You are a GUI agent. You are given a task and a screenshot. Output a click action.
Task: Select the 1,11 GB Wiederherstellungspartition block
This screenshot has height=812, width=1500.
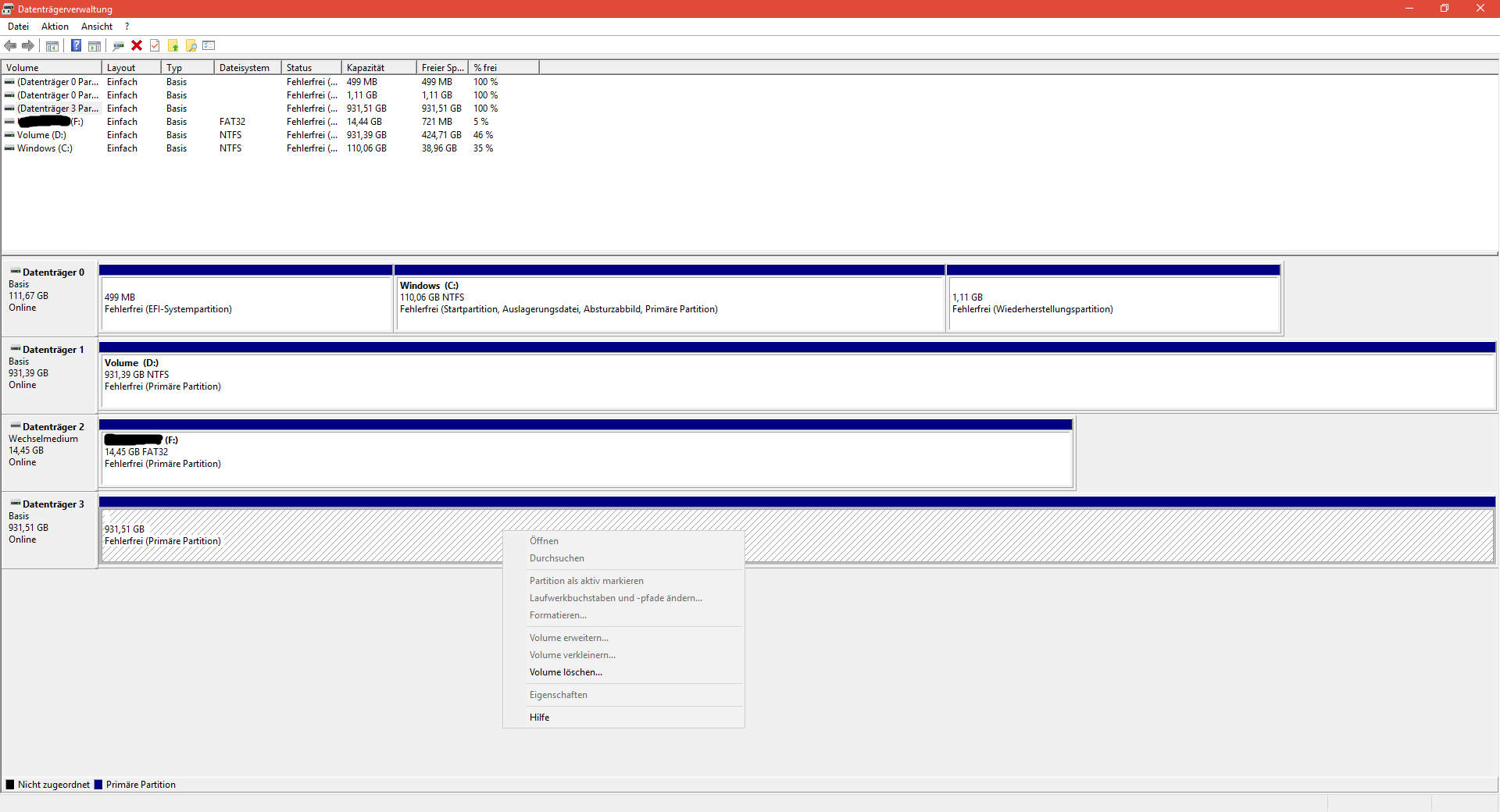click(1114, 298)
